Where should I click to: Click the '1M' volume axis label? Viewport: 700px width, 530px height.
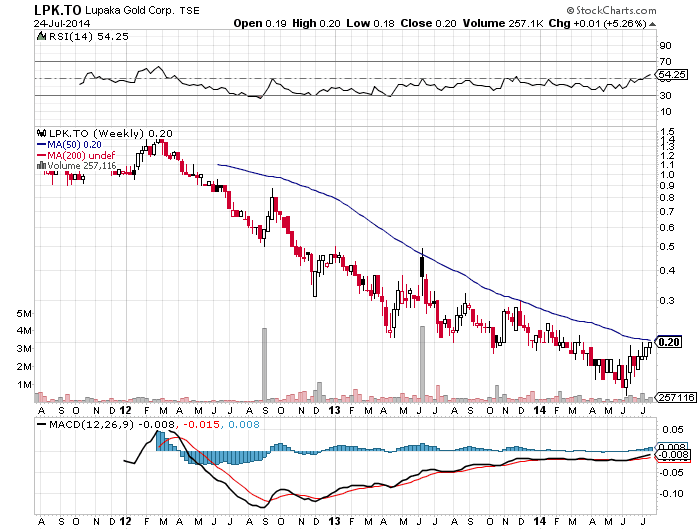[x=25, y=385]
